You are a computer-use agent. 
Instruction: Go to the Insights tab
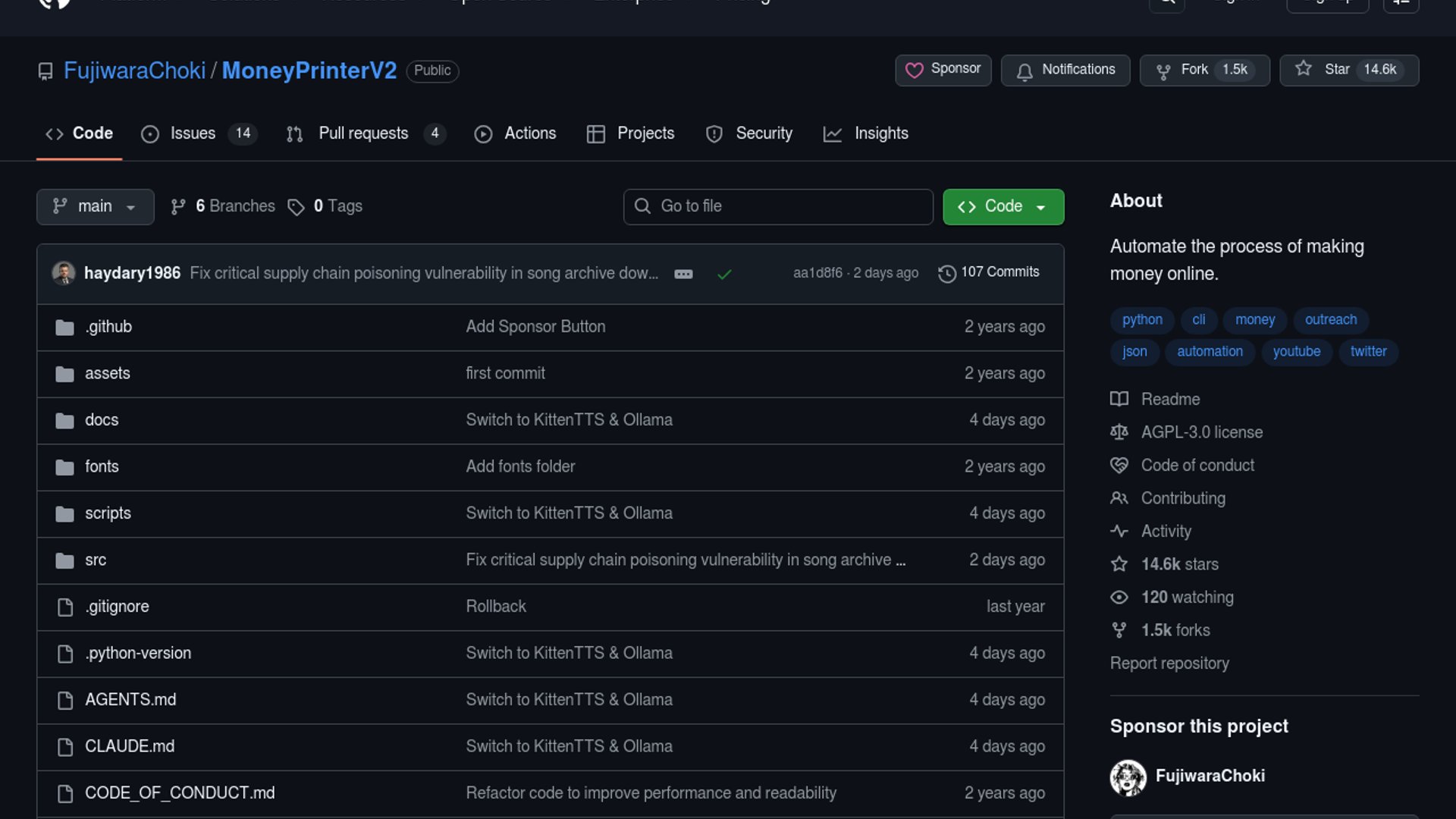[880, 133]
